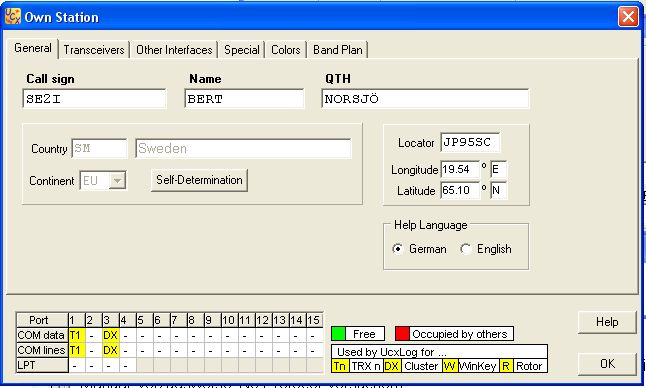The height and width of the screenshot is (388, 646).
Task: Click the Self-Determination button
Action: 199,180
